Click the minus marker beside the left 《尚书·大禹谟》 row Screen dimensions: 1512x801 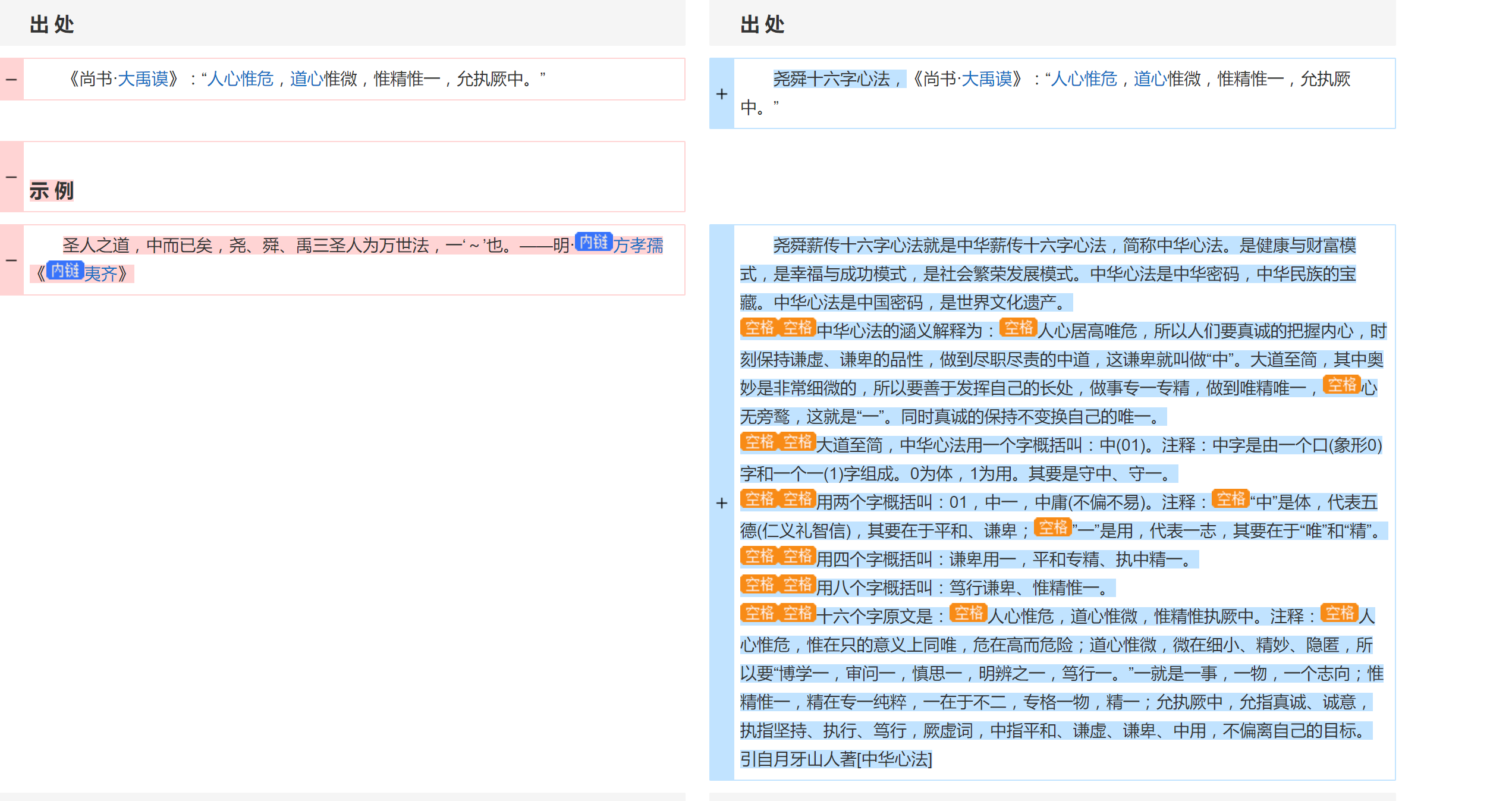[x=11, y=80]
